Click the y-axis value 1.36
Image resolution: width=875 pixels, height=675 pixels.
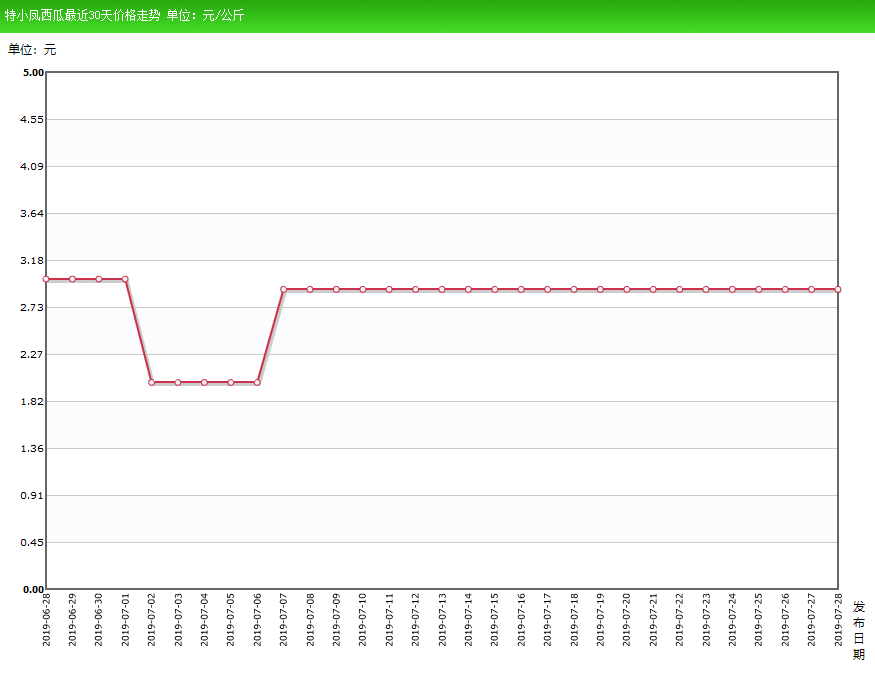click(x=32, y=449)
